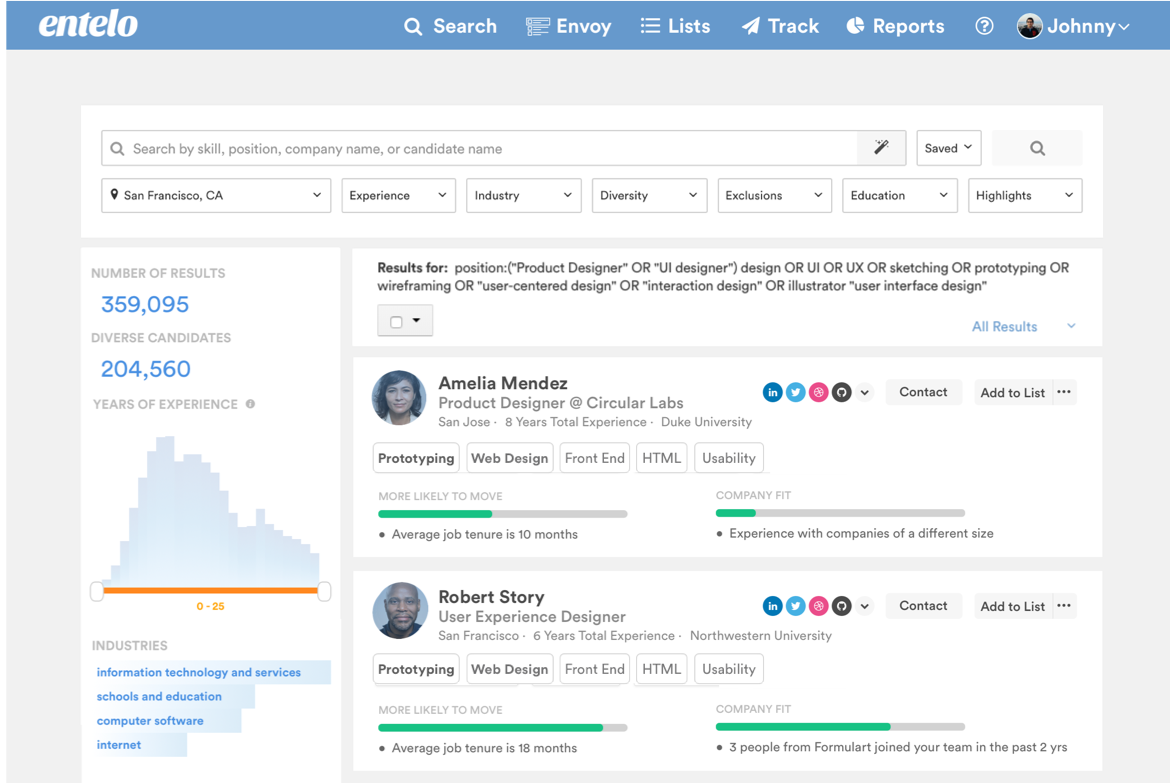Click the magic wand search icon
The image size is (1170, 783).
[x=881, y=148]
